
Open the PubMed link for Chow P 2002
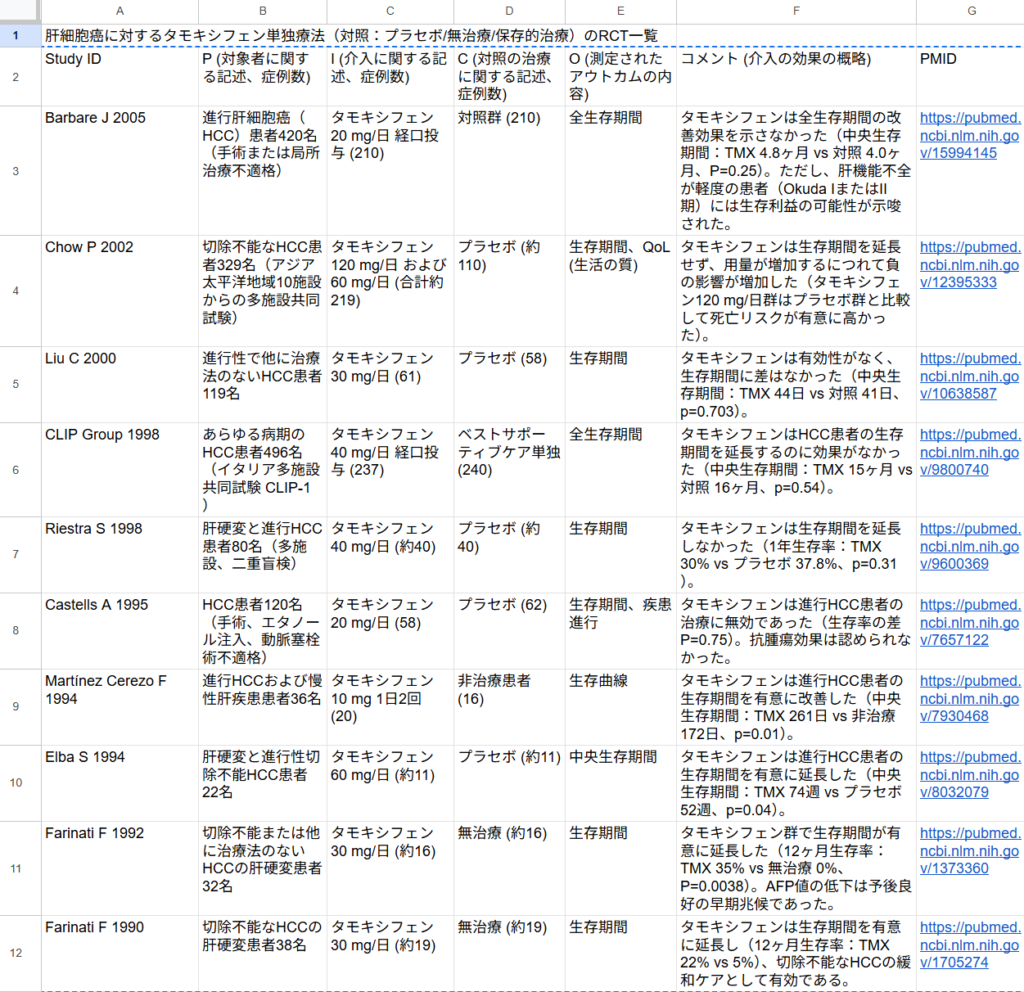coord(968,264)
